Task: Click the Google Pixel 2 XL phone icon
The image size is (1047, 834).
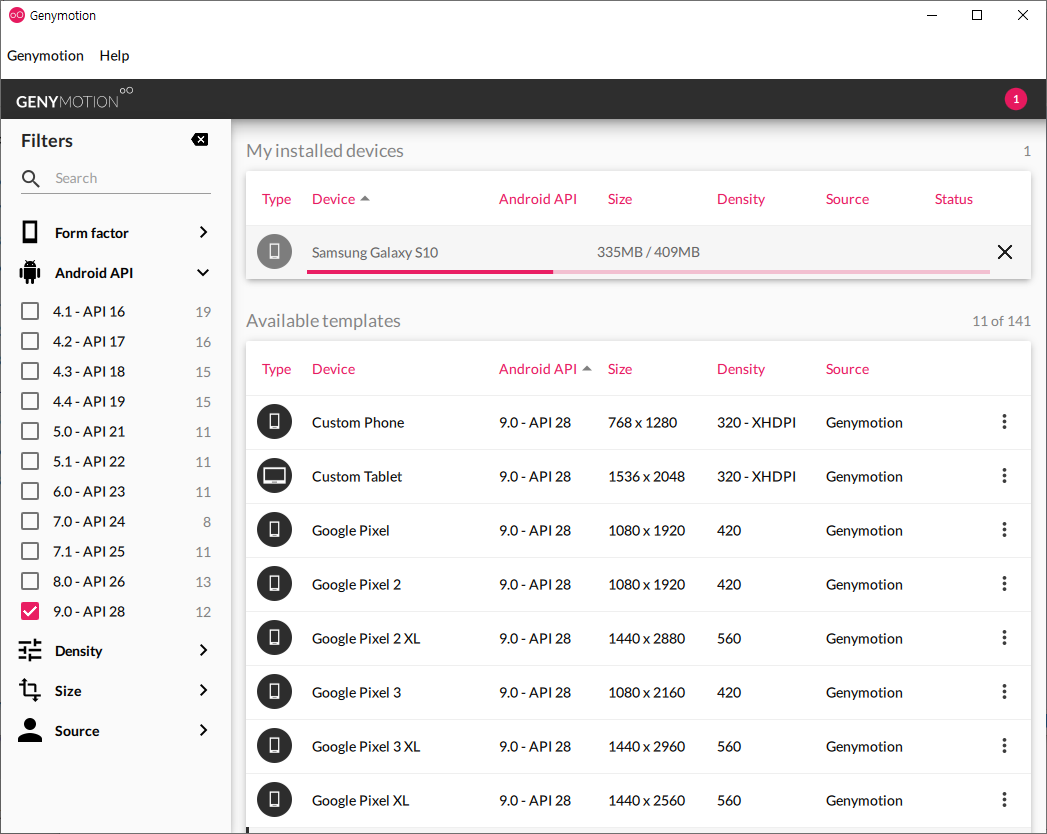Action: tap(274, 638)
